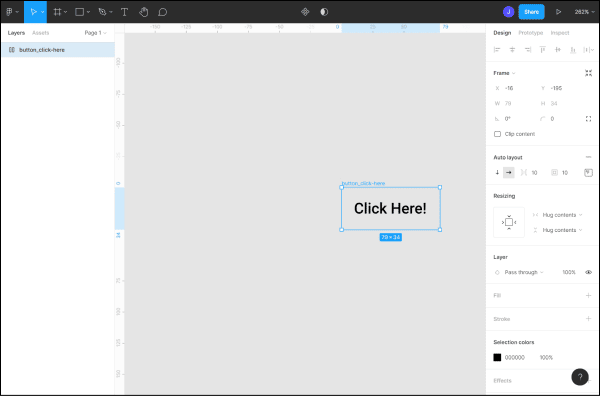Open the Frame tool dropdown arrow
This screenshot has width=600, height=396.
coord(66,12)
